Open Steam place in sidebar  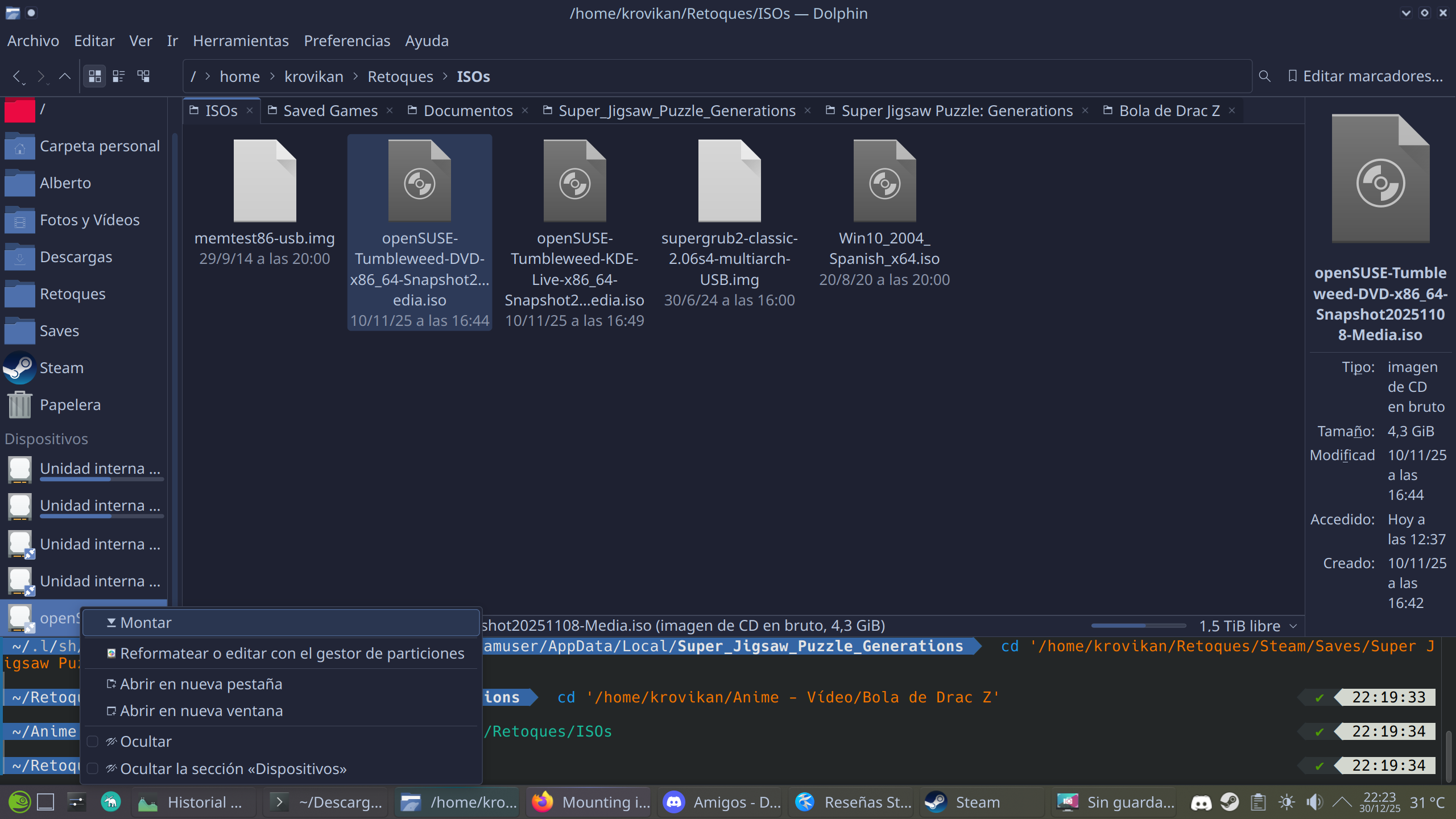pyautogui.click(x=61, y=368)
